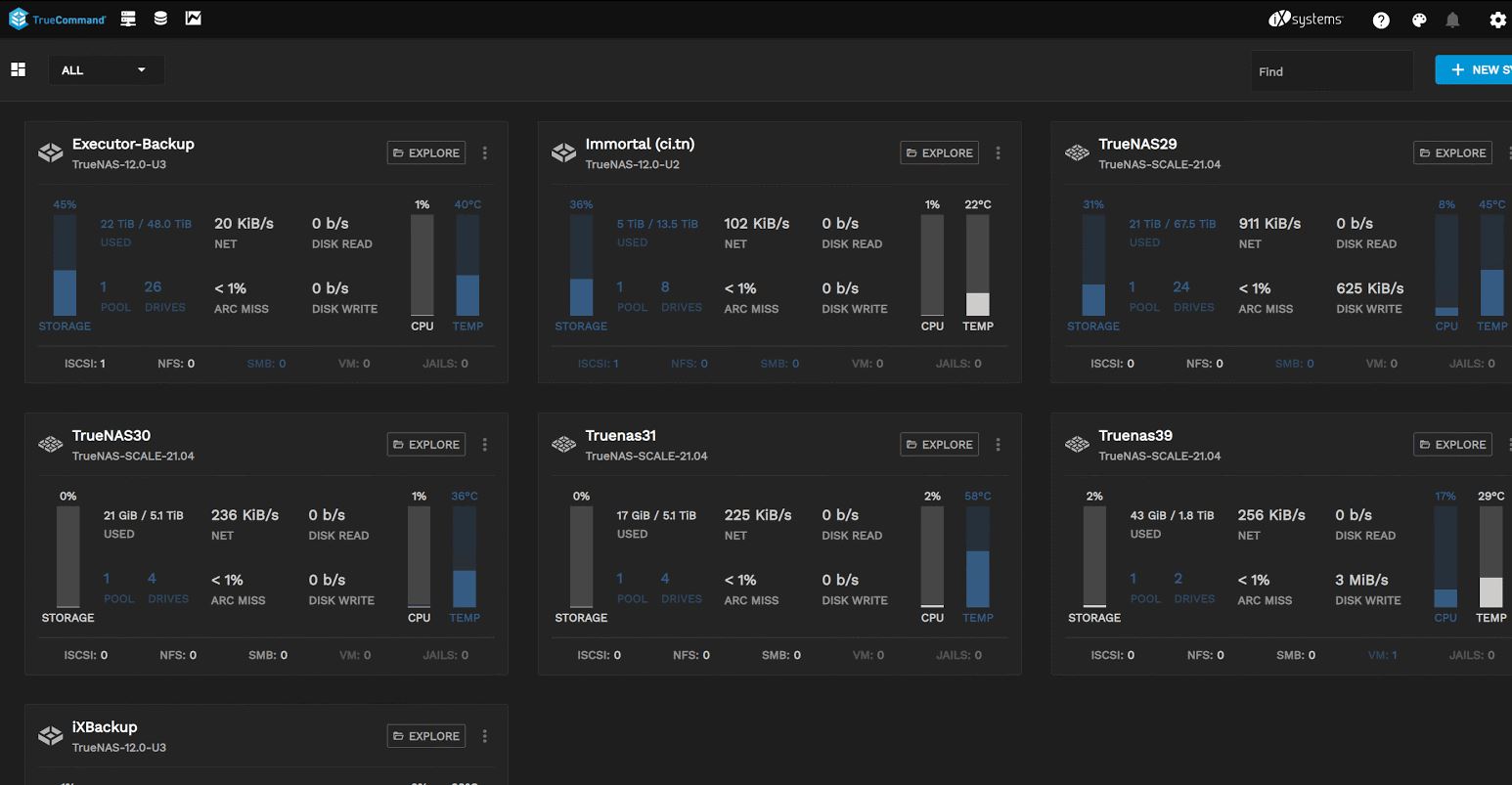Click '5 TiB / 13.5 TiB' storage value
The height and width of the screenshot is (785, 1512).
(657, 224)
